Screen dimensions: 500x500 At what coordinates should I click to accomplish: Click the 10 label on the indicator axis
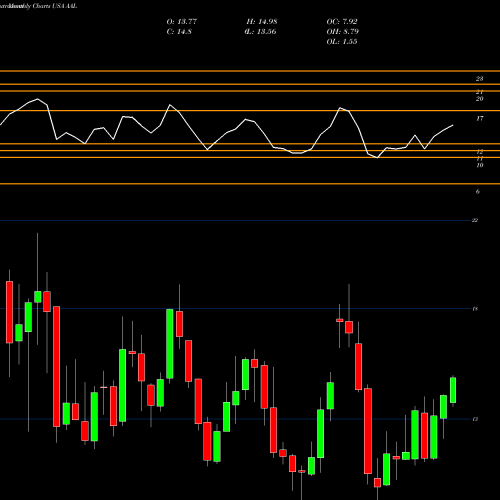[x=479, y=165]
